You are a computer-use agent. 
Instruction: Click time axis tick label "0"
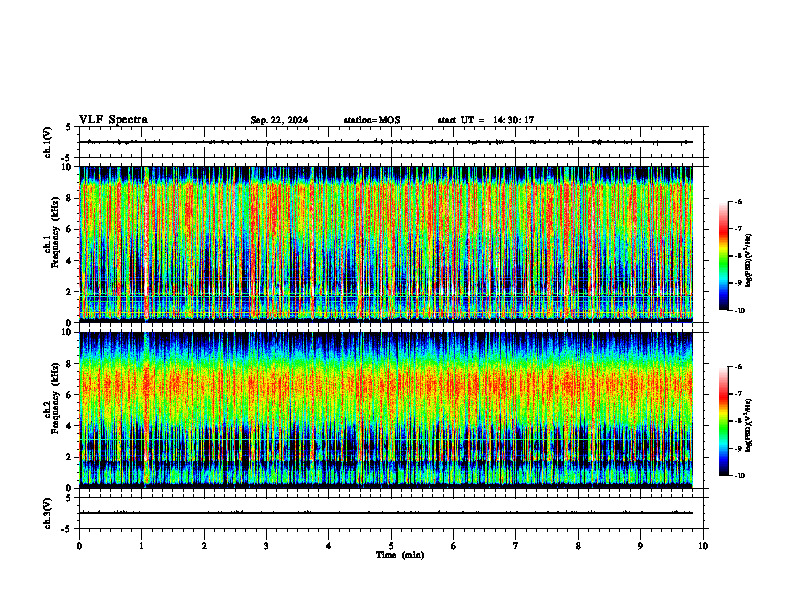tap(79, 546)
